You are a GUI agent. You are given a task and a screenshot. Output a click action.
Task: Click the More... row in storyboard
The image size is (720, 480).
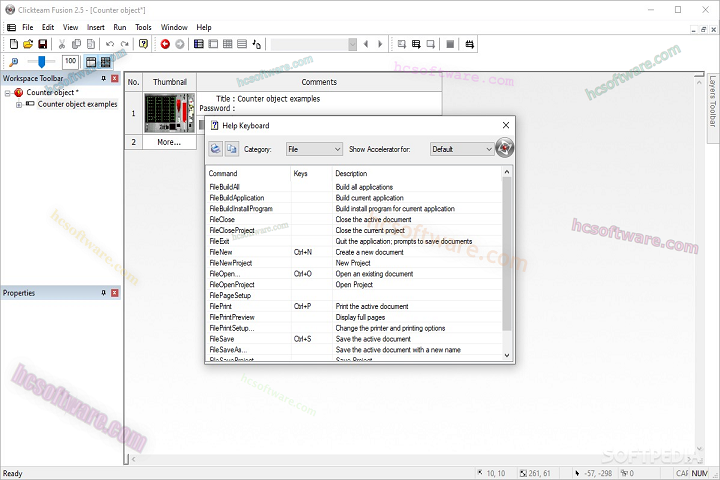coord(169,142)
